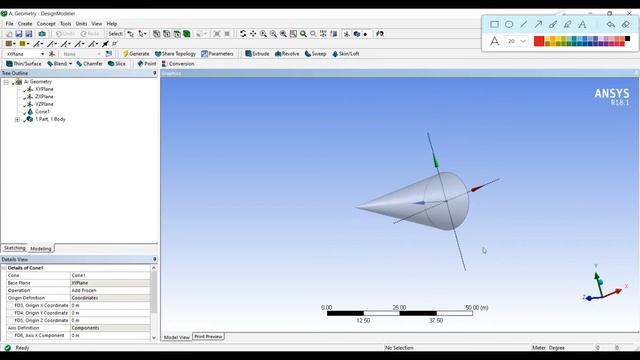
Task: Select the Skin/Loft tool
Action: (x=346, y=54)
